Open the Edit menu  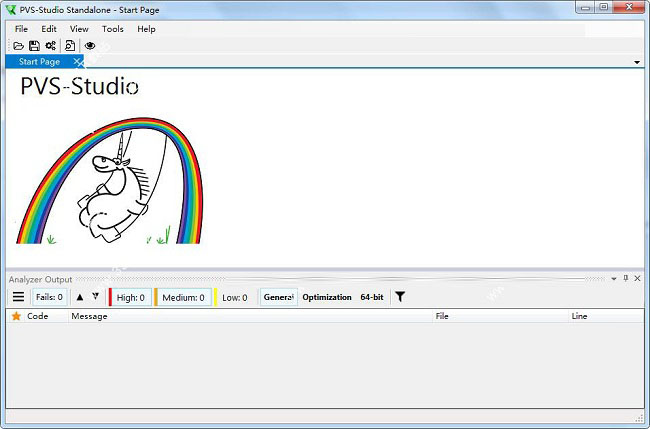pos(49,29)
